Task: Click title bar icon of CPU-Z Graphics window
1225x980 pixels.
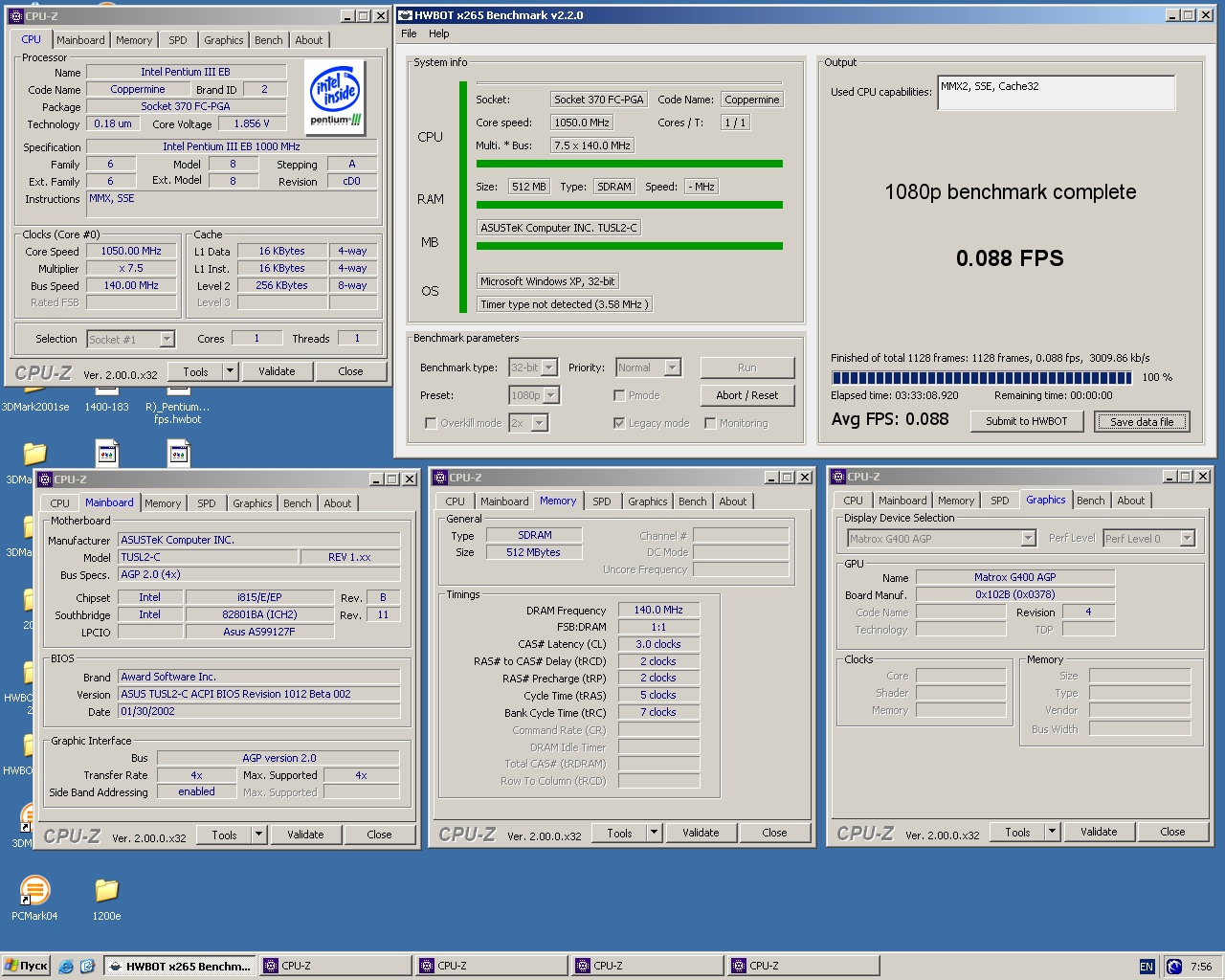Action: pyautogui.click(x=838, y=476)
